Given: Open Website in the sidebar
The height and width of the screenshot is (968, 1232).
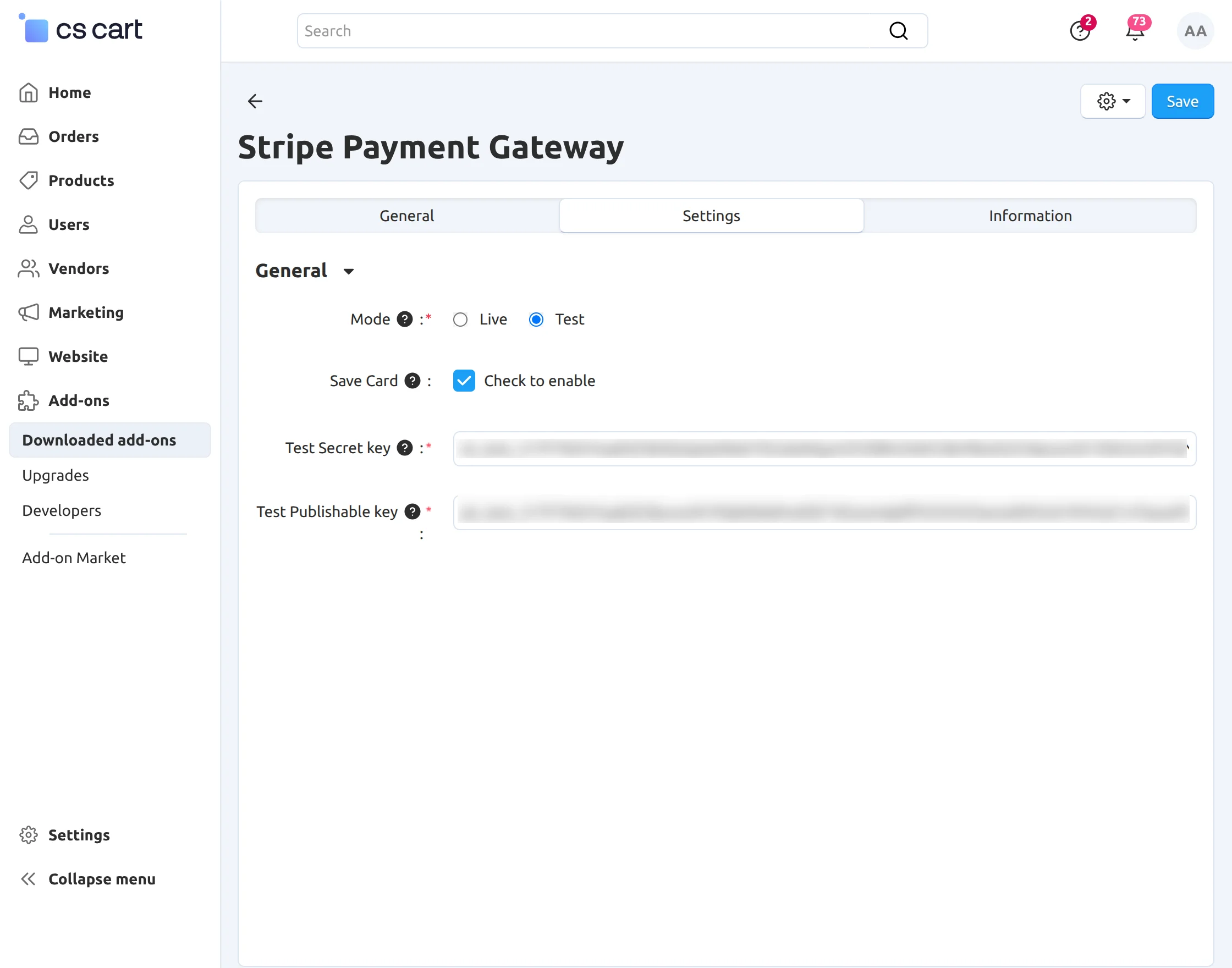Looking at the screenshot, I should click(78, 356).
